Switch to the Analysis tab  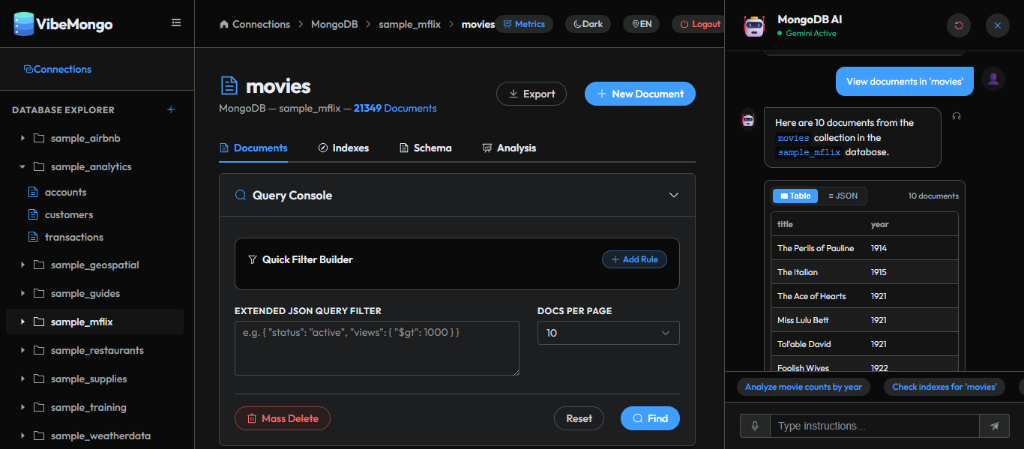coord(509,148)
